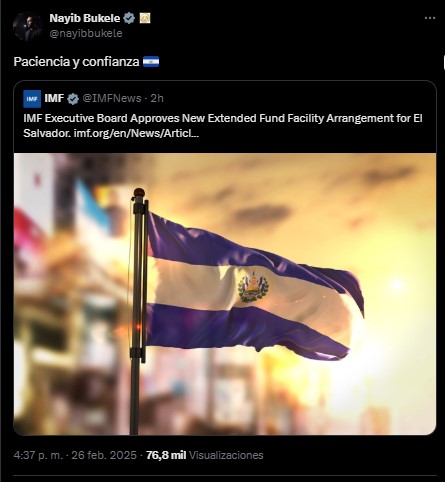Click the government affiliation badge beside Nayib Bukele

[x=145, y=18]
